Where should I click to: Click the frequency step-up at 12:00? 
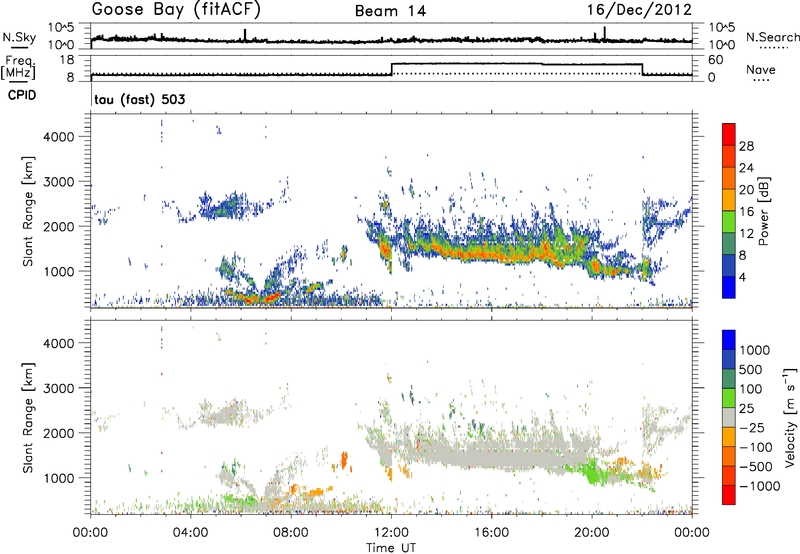click(x=391, y=69)
